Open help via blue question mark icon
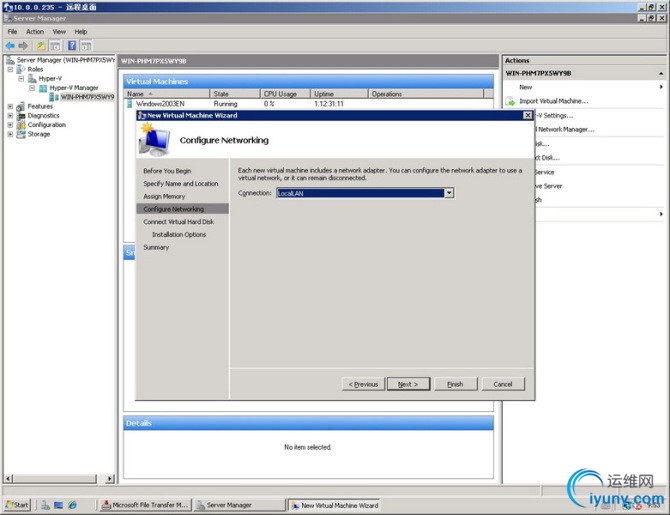 point(72,46)
